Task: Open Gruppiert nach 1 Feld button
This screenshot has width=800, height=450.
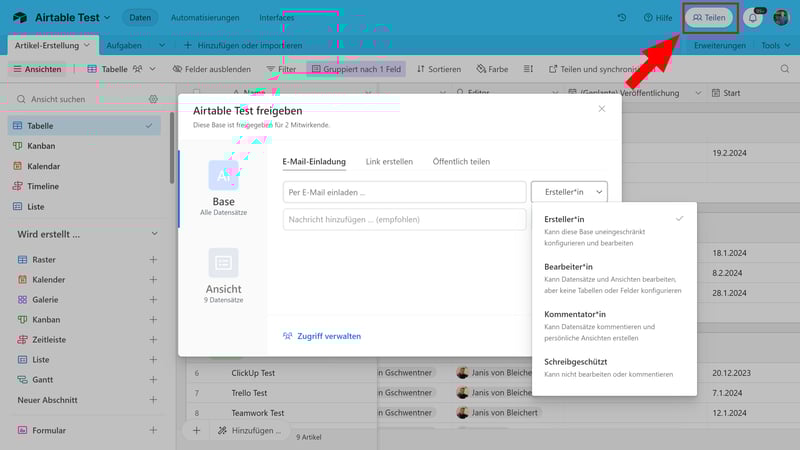Action: 356,69
